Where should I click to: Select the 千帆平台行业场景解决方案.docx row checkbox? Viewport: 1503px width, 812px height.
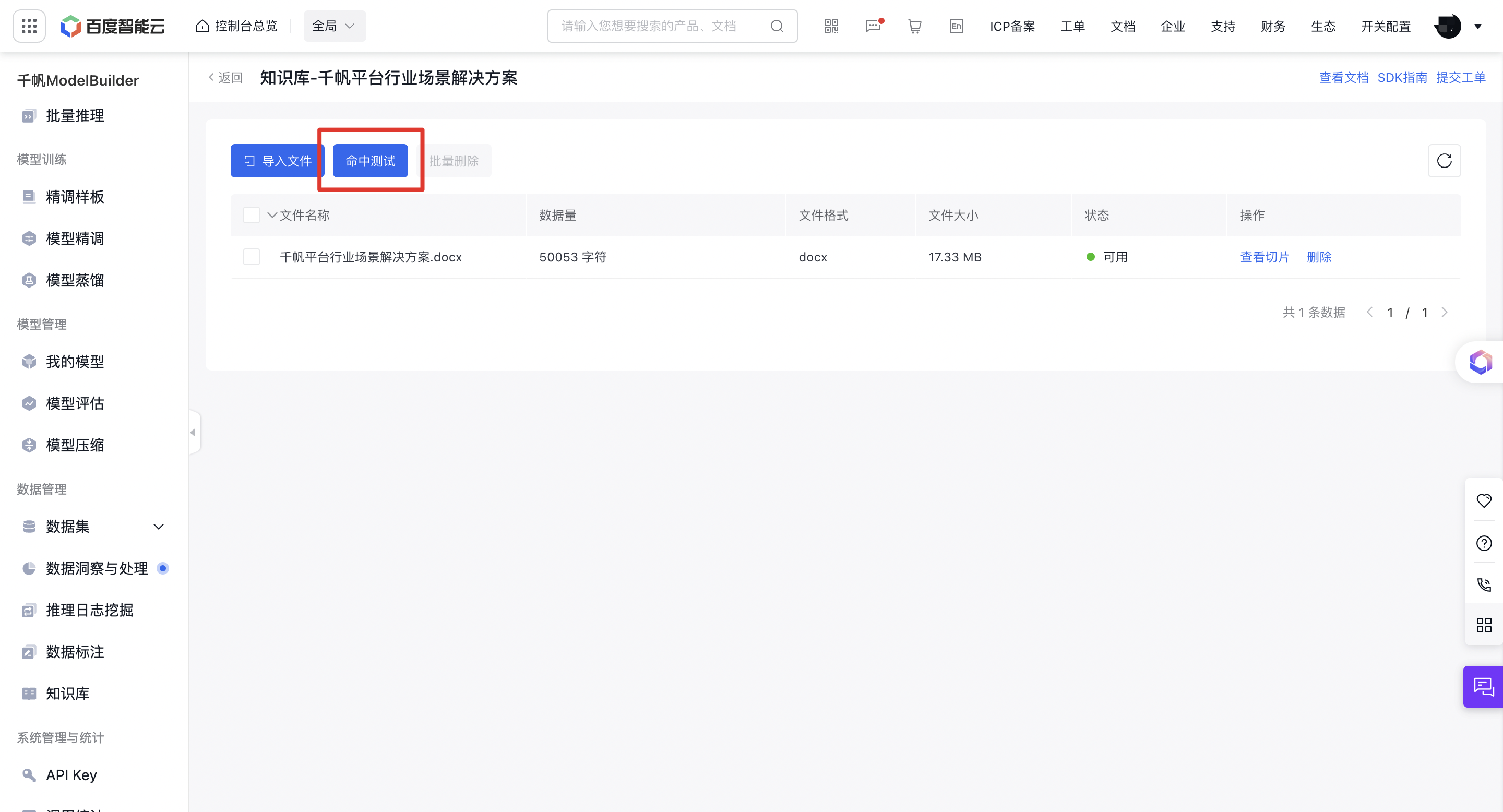click(252, 257)
